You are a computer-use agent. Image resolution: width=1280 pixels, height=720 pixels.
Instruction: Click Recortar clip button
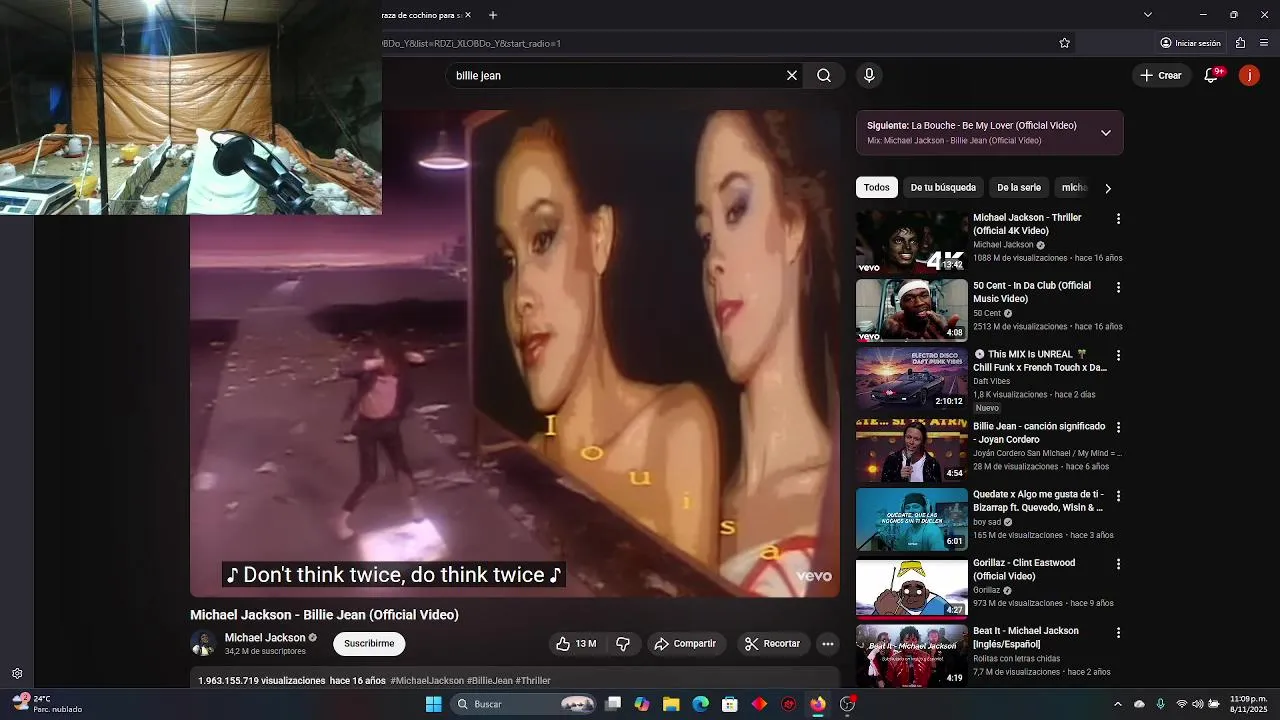pyautogui.click(x=773, y=644)
